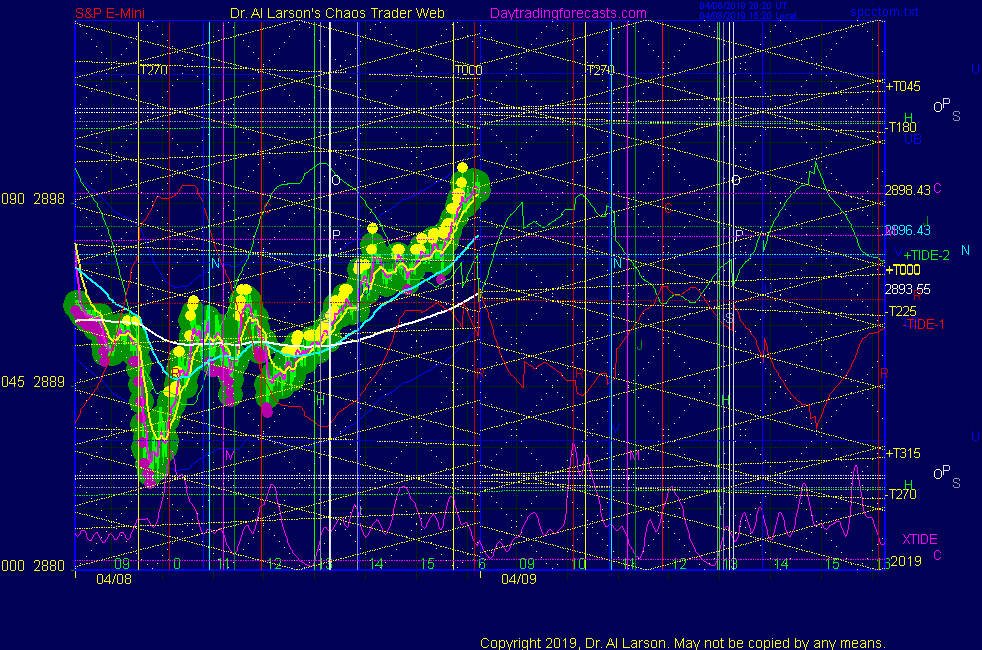Click the yellow '2019' year label
This screenshot has width=982, height=650.
[906, 561]
